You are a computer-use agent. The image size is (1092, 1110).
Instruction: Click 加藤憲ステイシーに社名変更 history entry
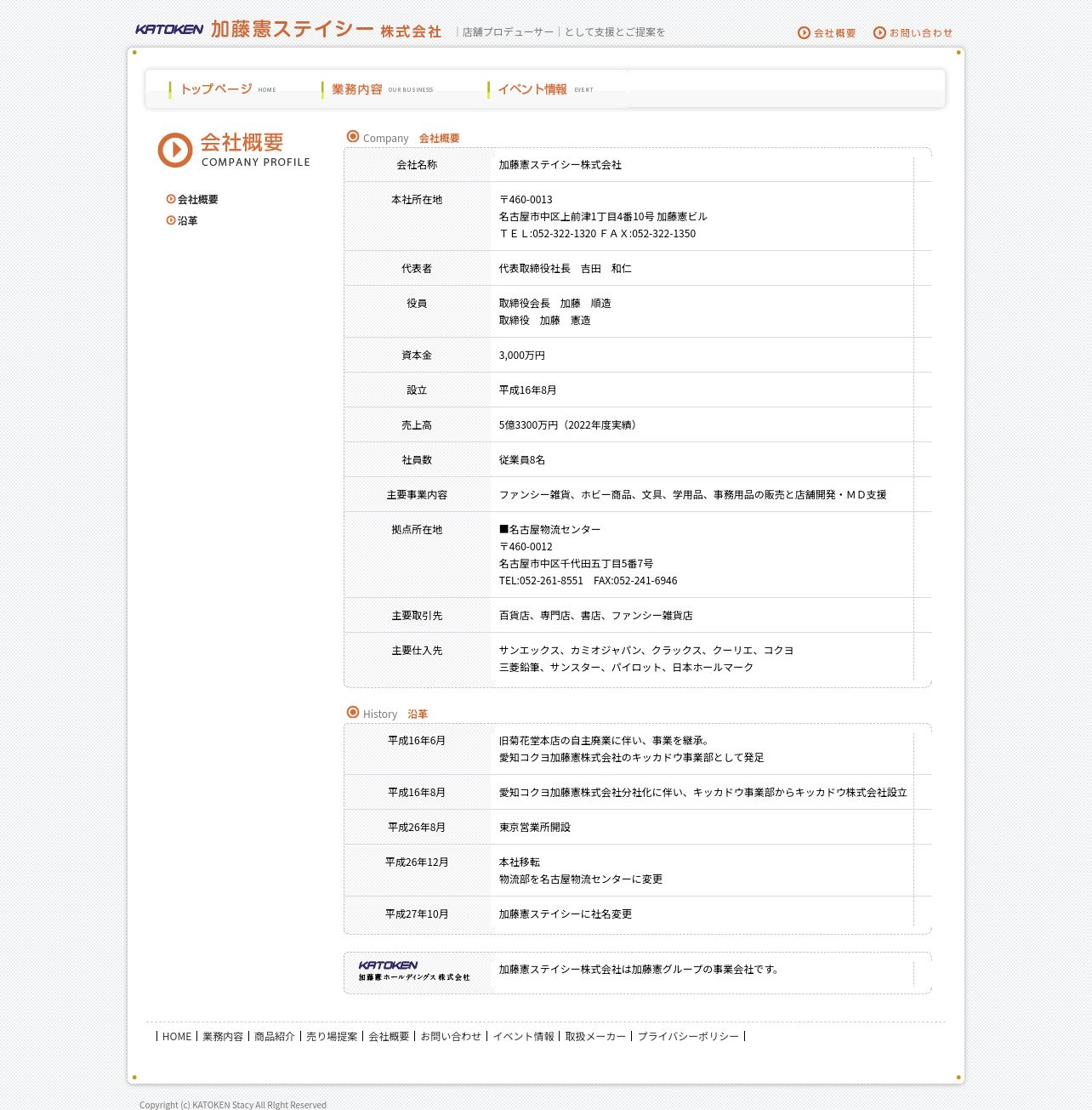[566, 914]
